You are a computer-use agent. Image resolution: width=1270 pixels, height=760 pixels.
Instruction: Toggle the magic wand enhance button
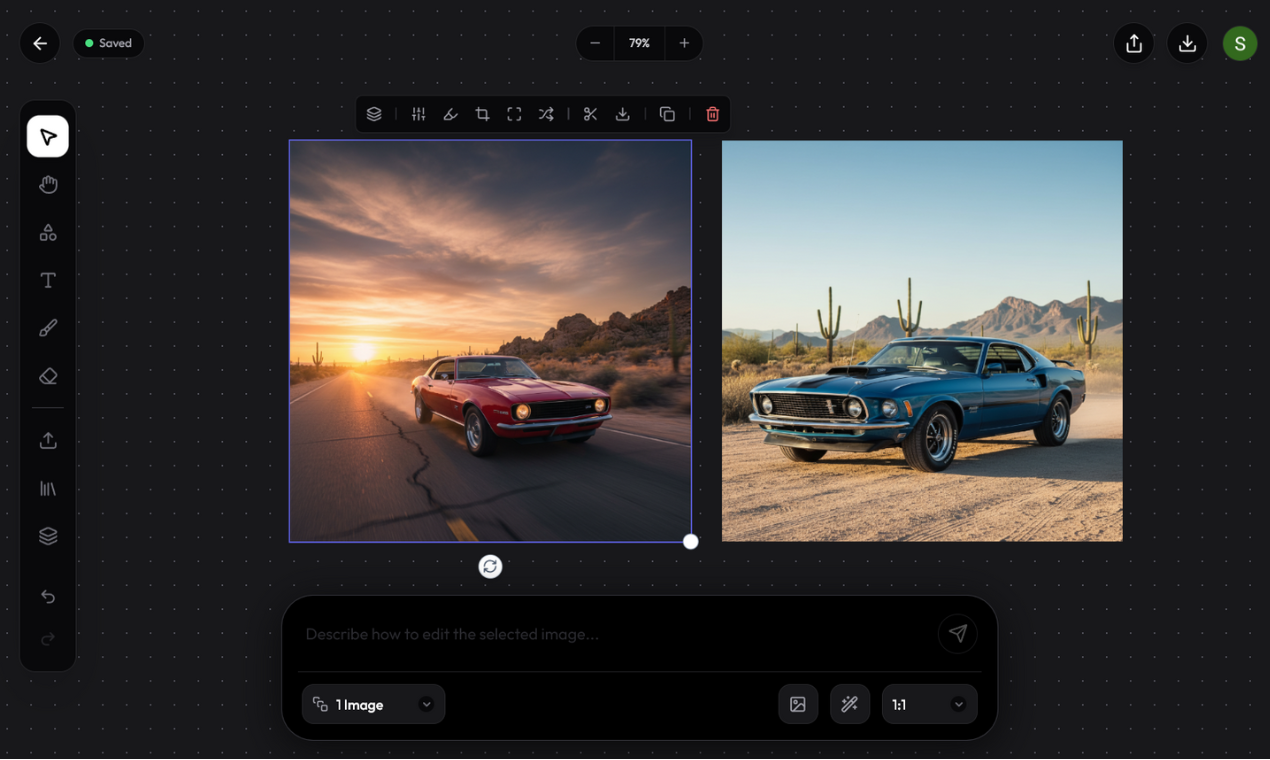tap(850, 705)
